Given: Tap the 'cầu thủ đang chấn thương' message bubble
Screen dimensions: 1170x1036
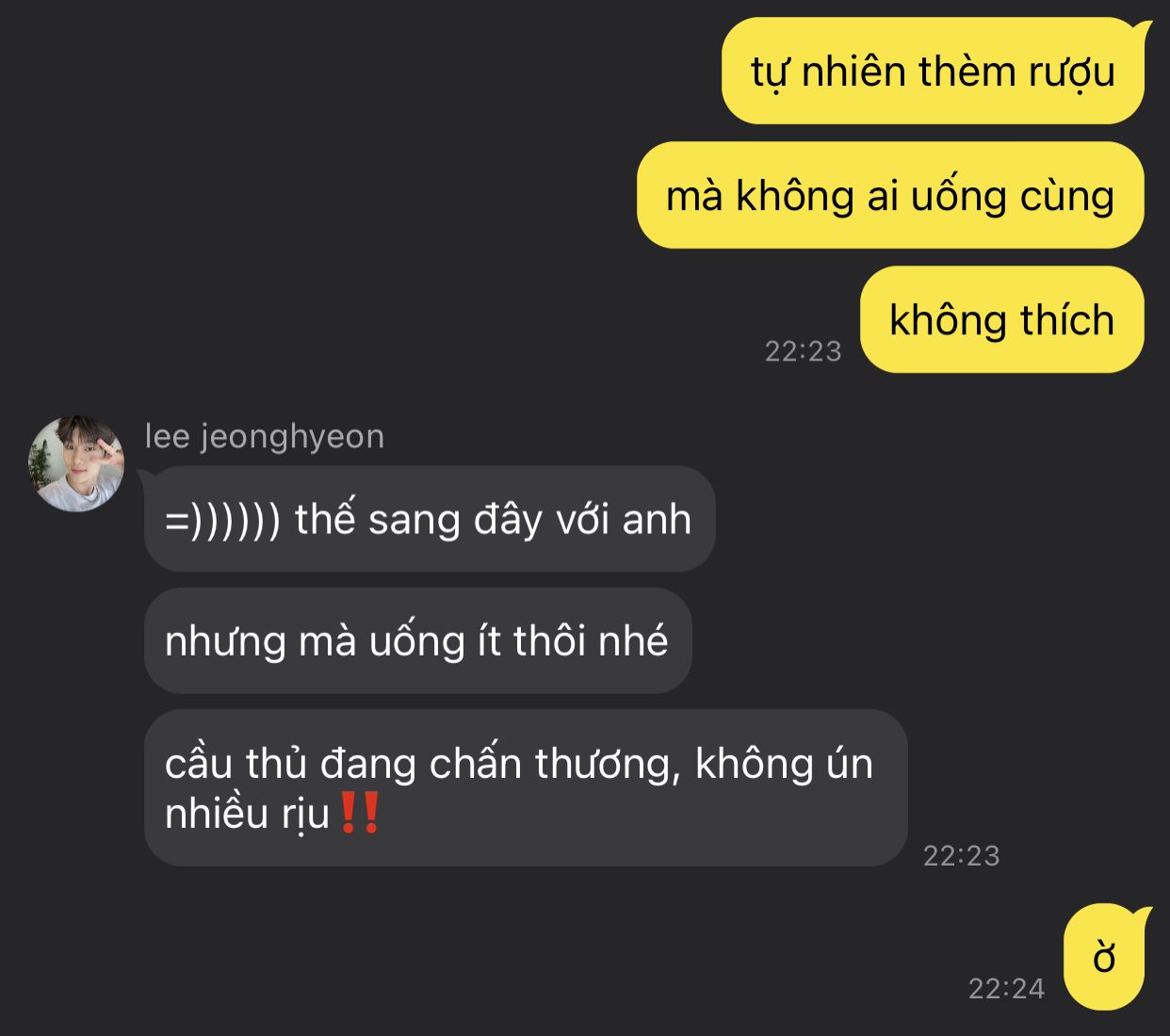Looking at the screenshot, I should (x=526, y=787).
